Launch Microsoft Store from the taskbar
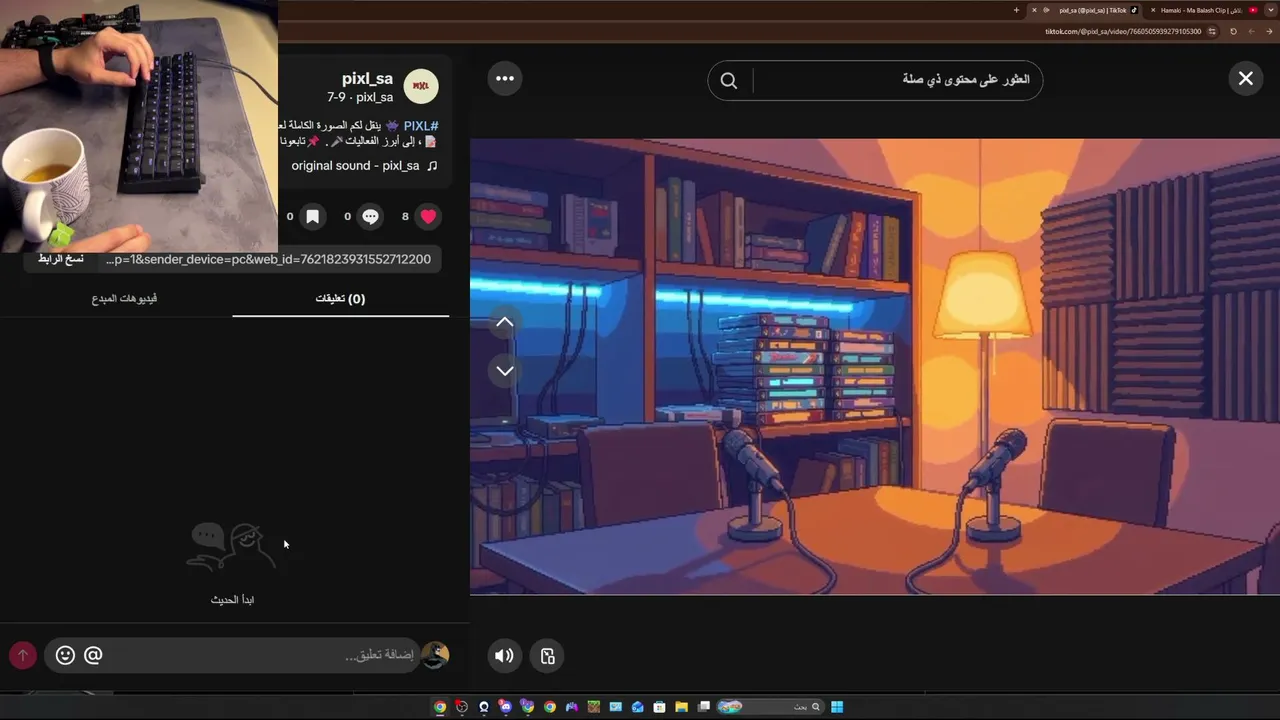 tap(659, 707)
